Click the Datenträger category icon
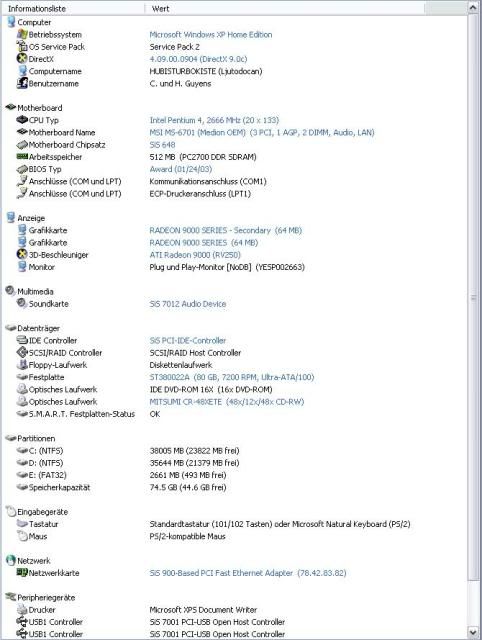This screenshot has width=482, height=640. tap(11, 328)
